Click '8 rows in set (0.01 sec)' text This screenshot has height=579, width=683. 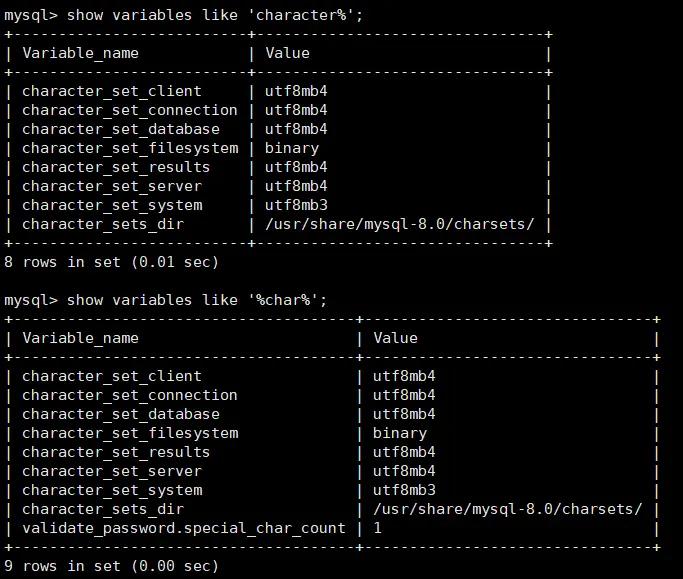click(111, 262)
